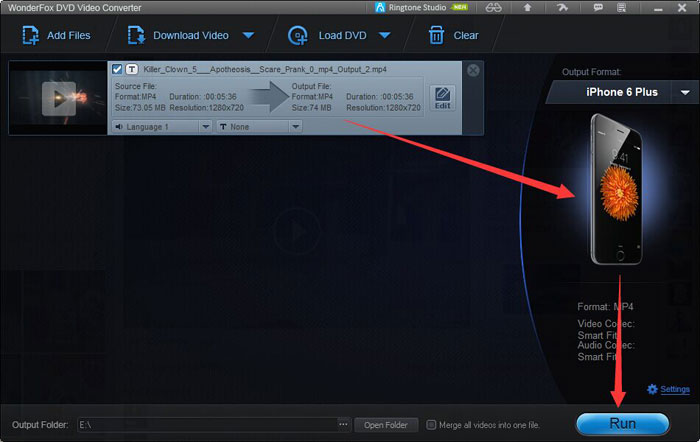Image resolution: width=700 pixels, height=442 pixels.
Task: Click the glasses icon in the title bar
Action: click(493, 8)
